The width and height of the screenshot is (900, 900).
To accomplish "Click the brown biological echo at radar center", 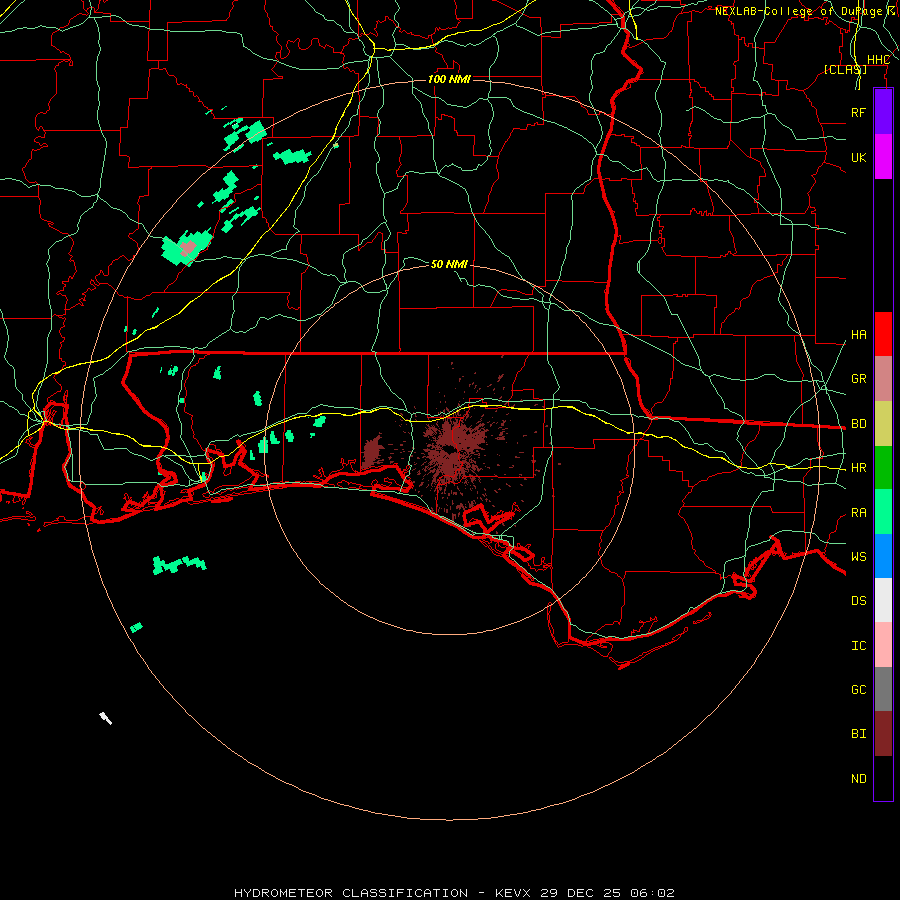I will (x=453, y=449).
